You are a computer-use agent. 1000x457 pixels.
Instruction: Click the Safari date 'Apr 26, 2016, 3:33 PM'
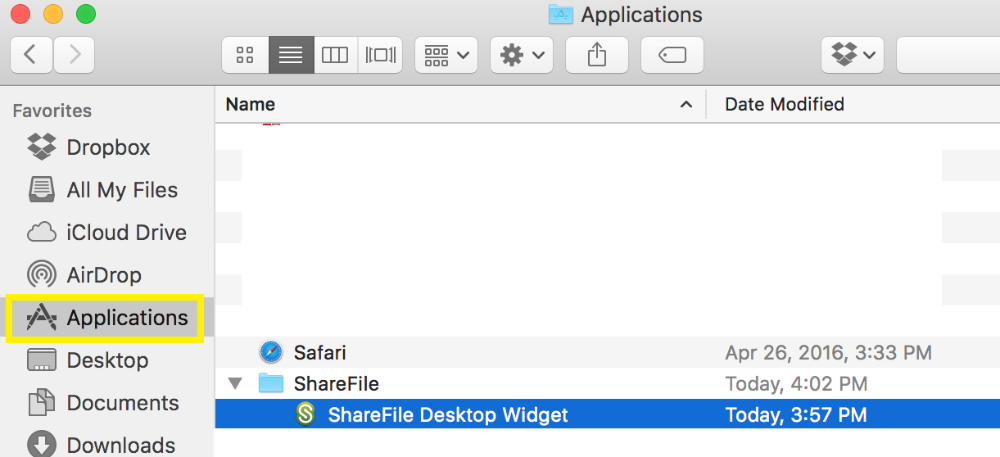pos(828,352)
